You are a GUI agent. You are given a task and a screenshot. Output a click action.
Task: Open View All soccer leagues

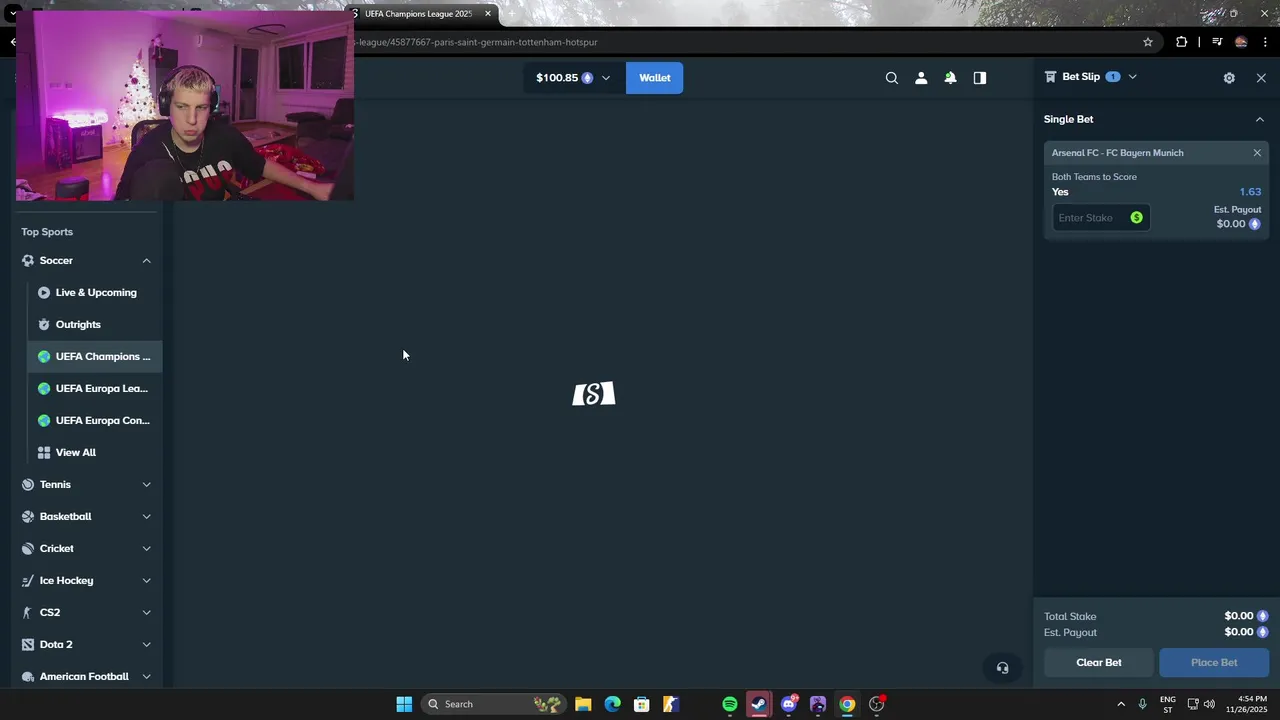pyautogui.click(x=95, y=453)
